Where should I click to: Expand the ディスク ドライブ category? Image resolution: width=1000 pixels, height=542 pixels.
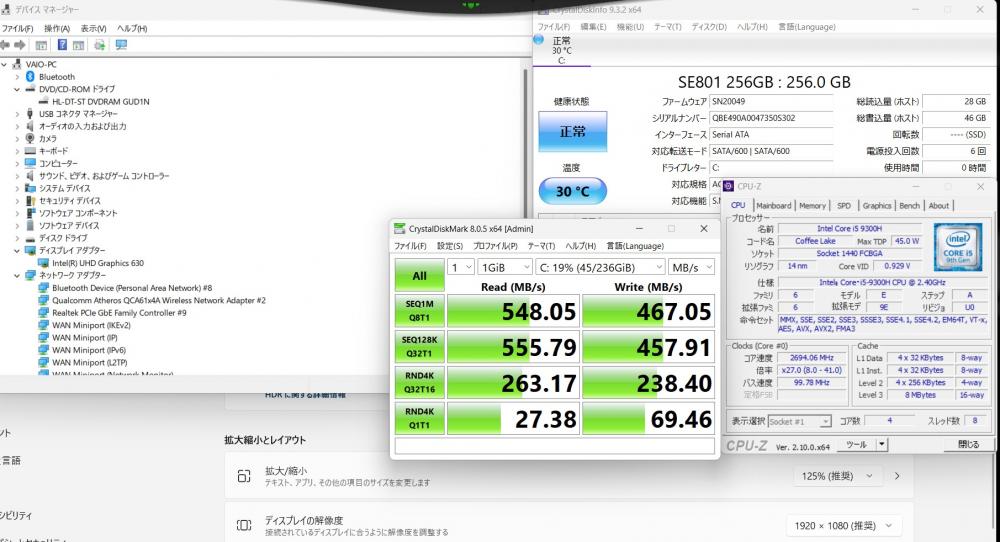click(17, 238)
